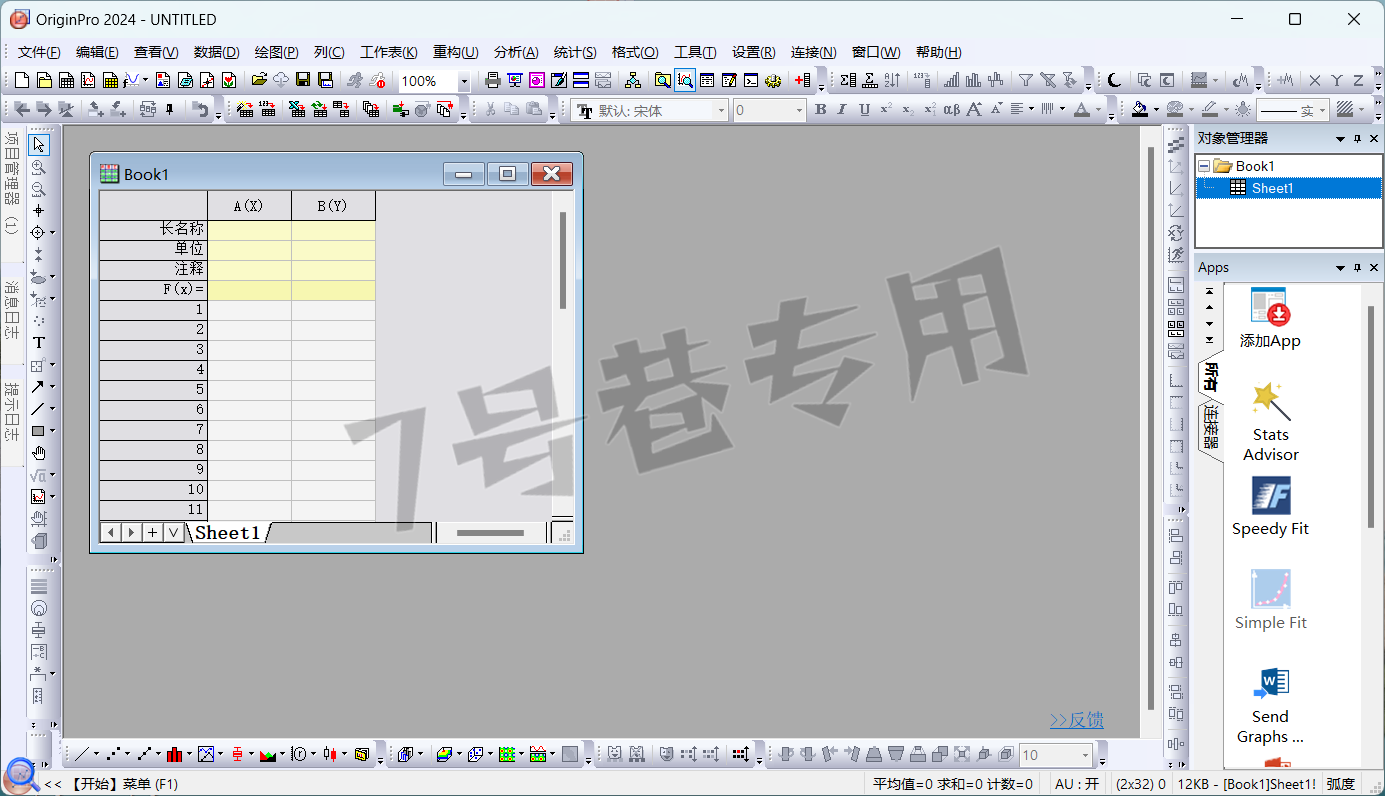
Task: Open the font name dropdown
Action: tap(720, 111)
